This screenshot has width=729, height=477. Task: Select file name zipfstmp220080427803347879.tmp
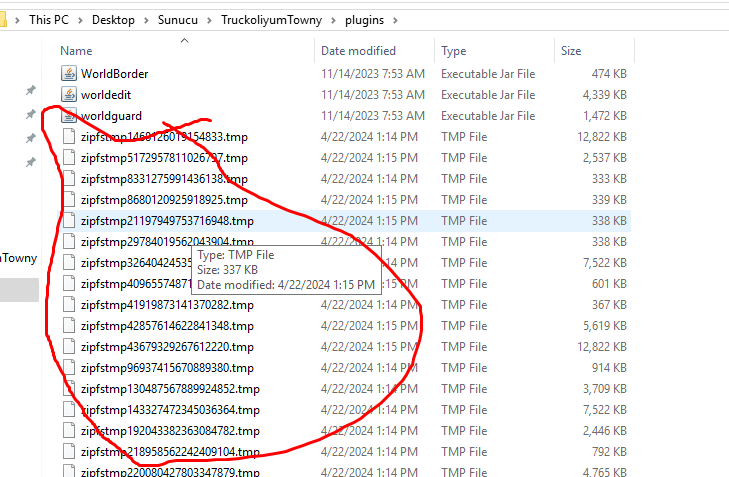[x=170, y=471]
